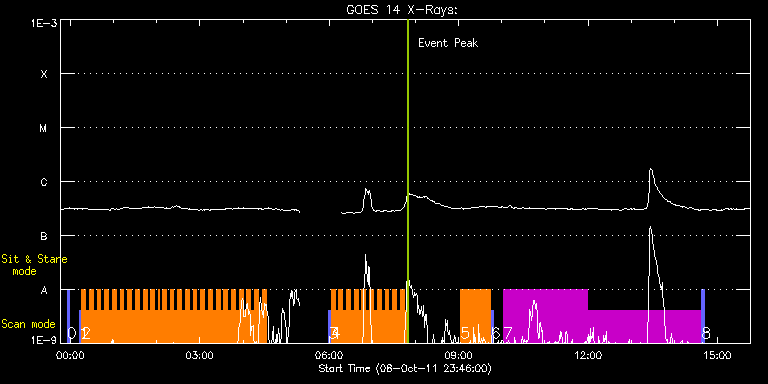The width and height of the screenshot is (768, 384).
Task: Click the Scan mode label
Action: click(x=28, y=324)
